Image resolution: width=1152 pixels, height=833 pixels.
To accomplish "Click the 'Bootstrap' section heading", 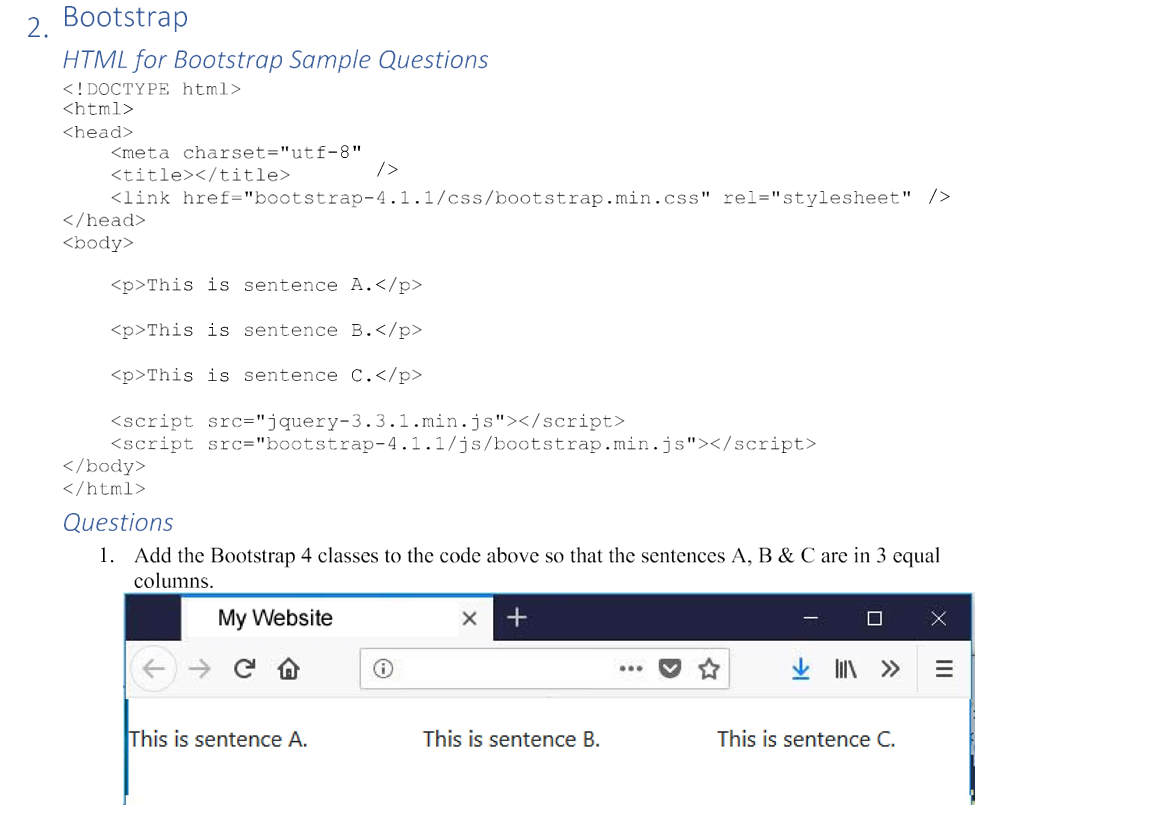I will click(x=126, y=17).
